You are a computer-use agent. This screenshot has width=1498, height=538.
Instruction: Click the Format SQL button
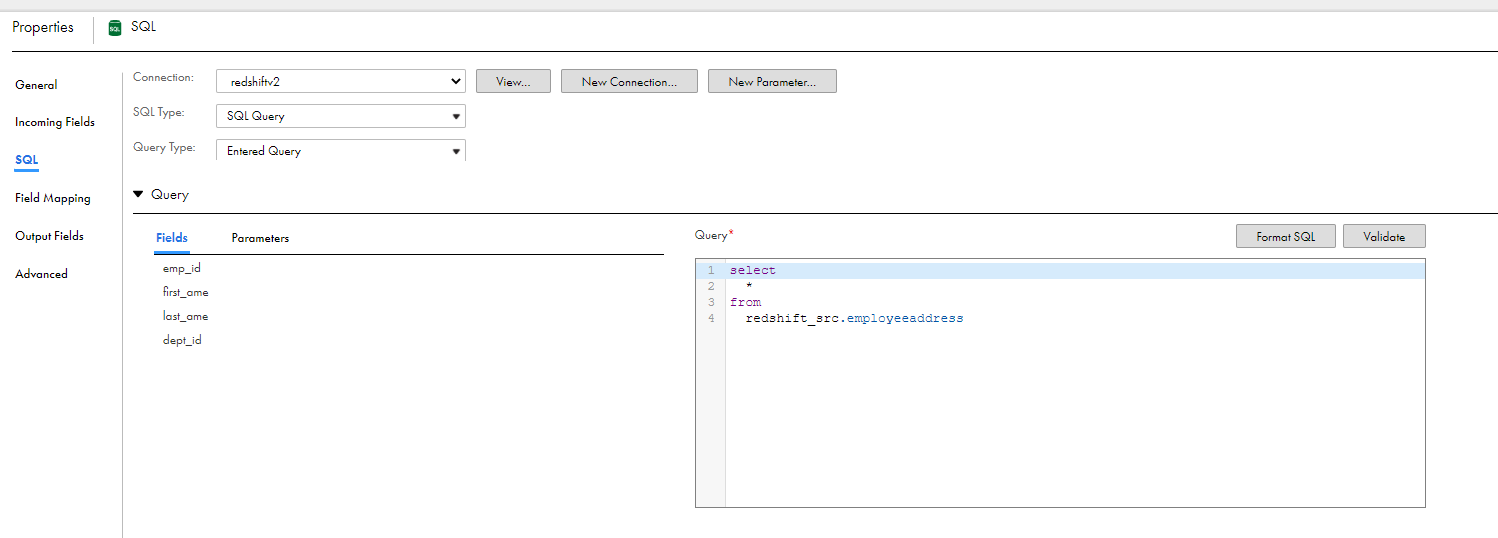1286,237
